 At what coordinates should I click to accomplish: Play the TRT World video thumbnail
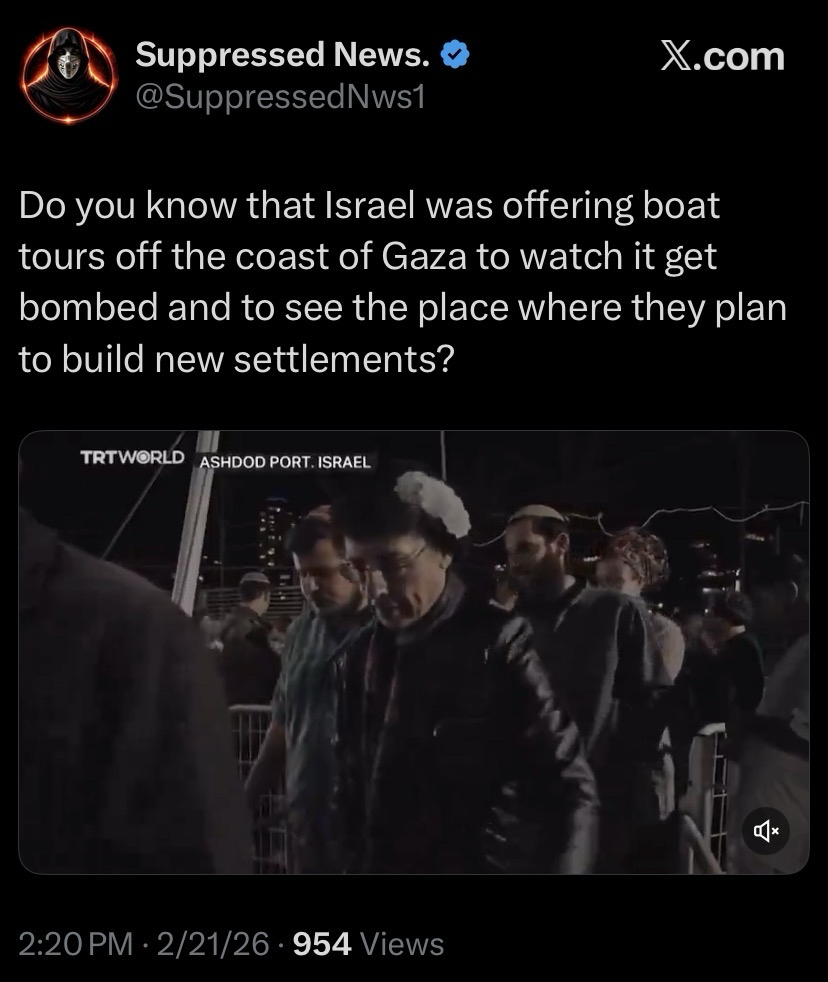pos(414,652)
